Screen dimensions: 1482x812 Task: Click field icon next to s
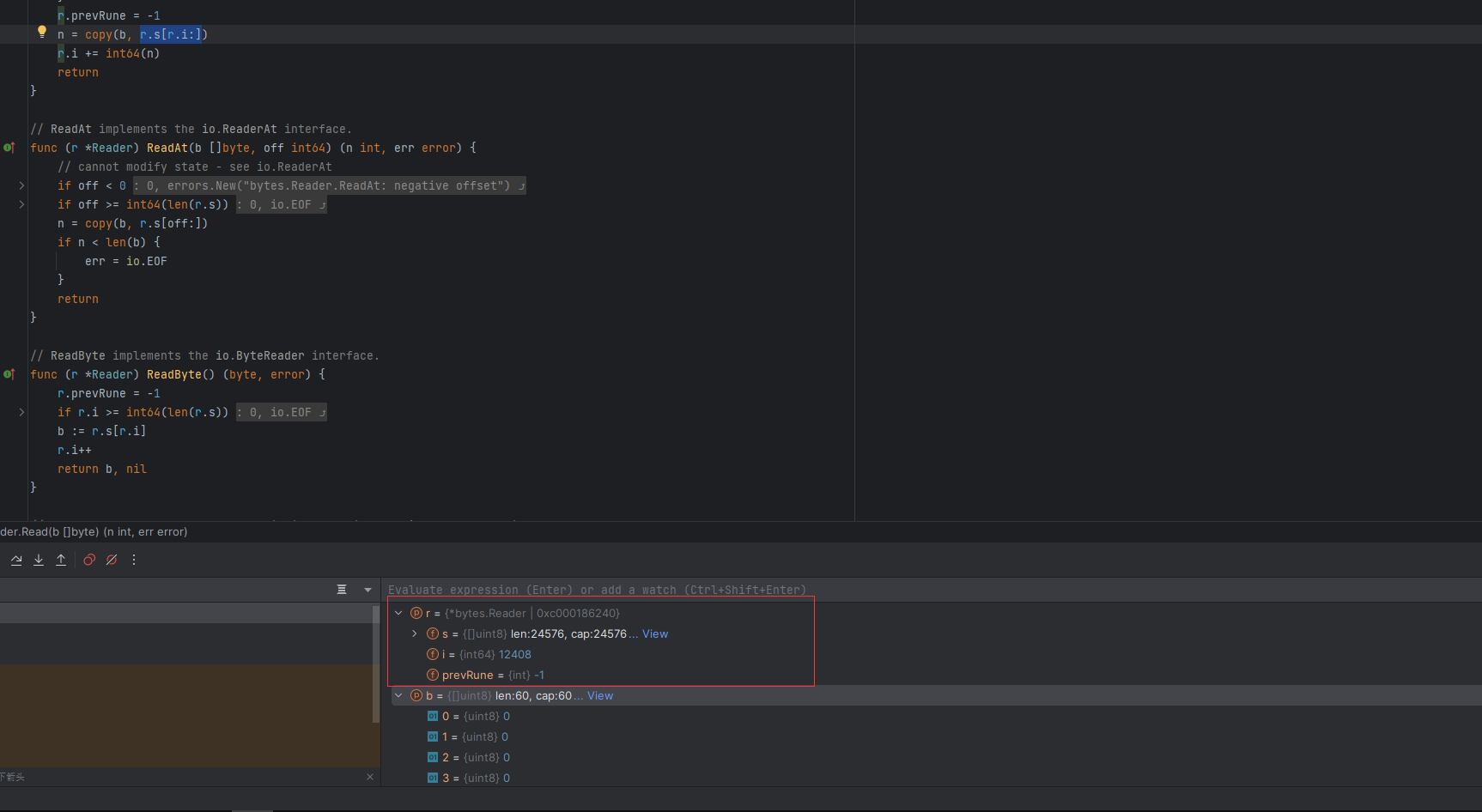click(433, 633)
